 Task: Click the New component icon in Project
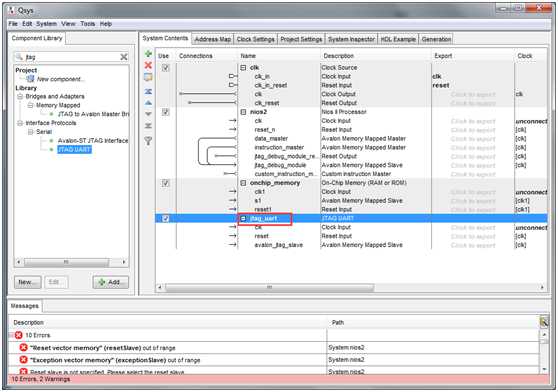click(31, 79)
